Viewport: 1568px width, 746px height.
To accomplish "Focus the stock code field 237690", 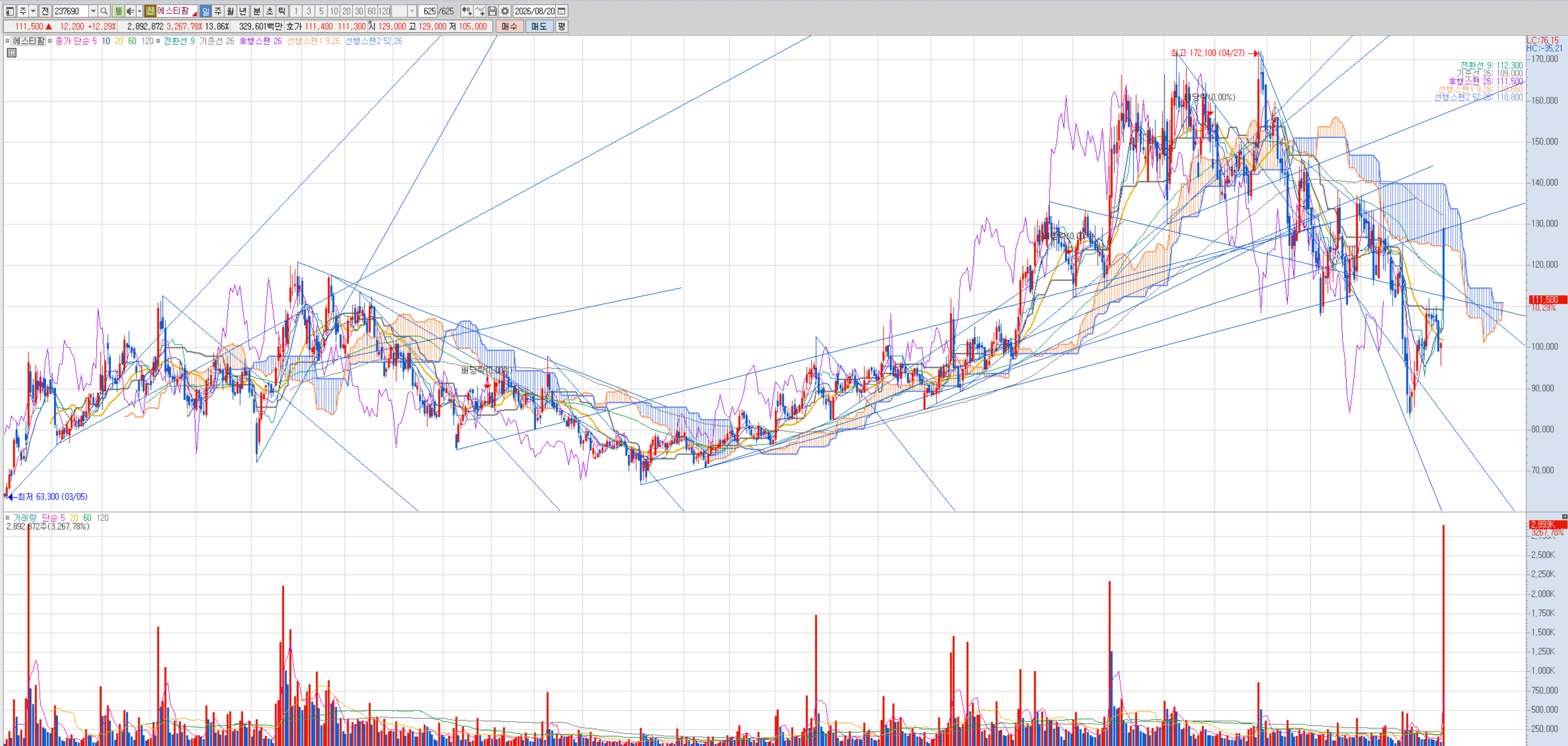I will 70,11.
